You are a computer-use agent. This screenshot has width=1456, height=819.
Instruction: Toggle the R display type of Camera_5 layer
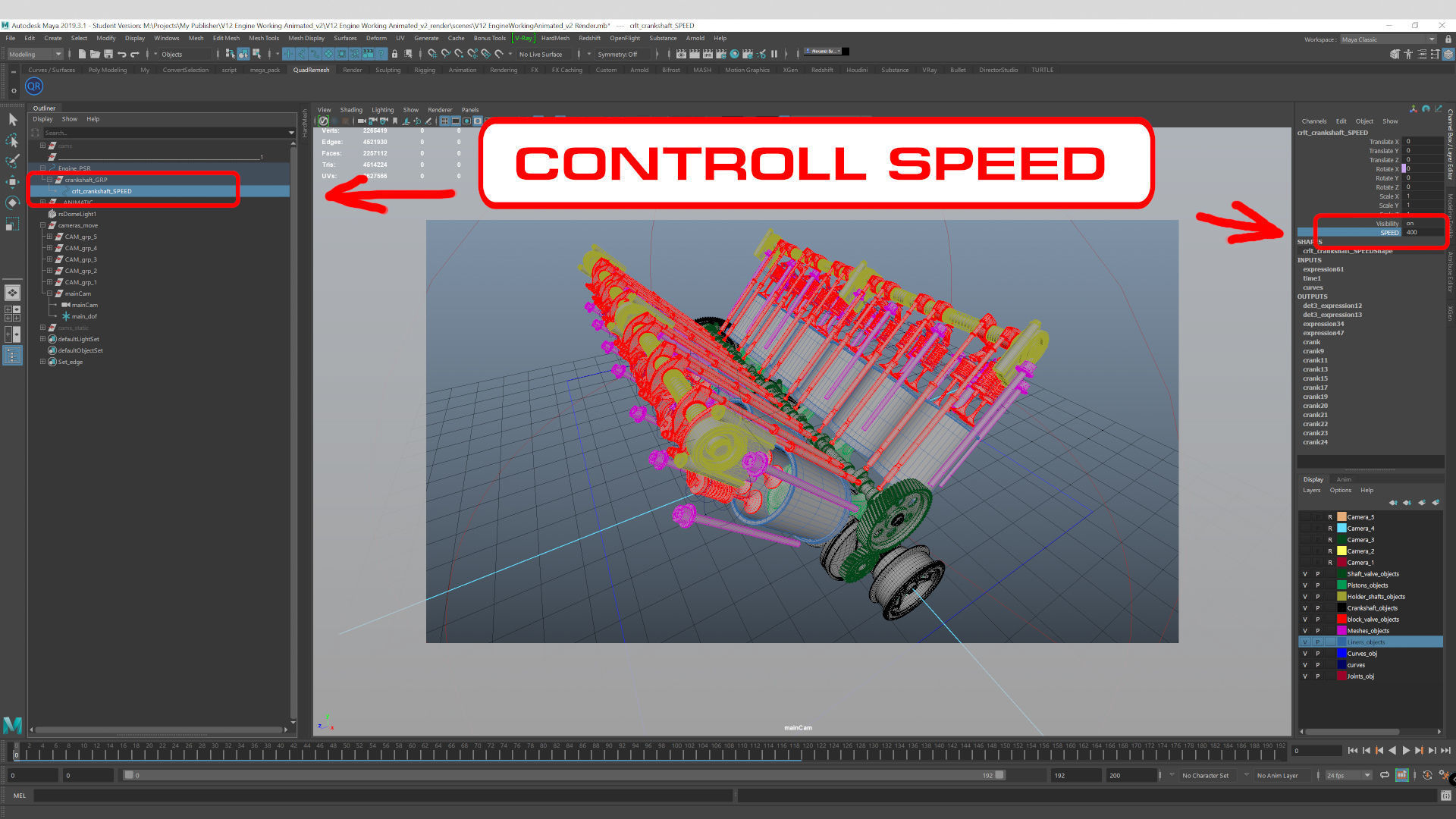click(x=1329, y=517)
